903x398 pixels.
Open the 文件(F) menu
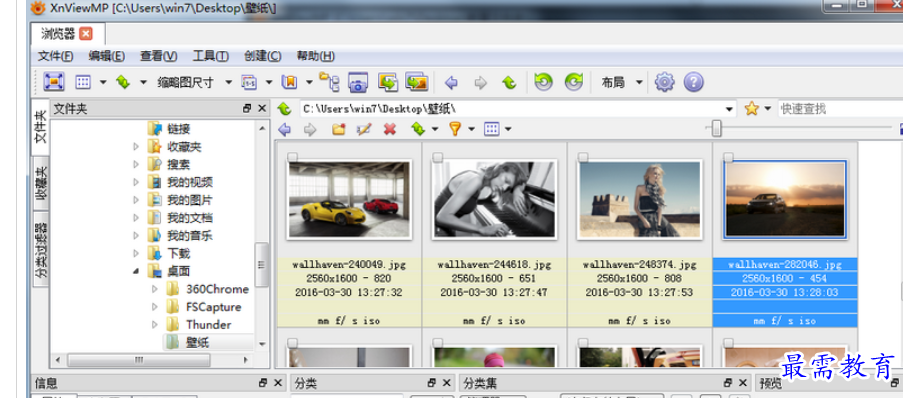[55, 56]
